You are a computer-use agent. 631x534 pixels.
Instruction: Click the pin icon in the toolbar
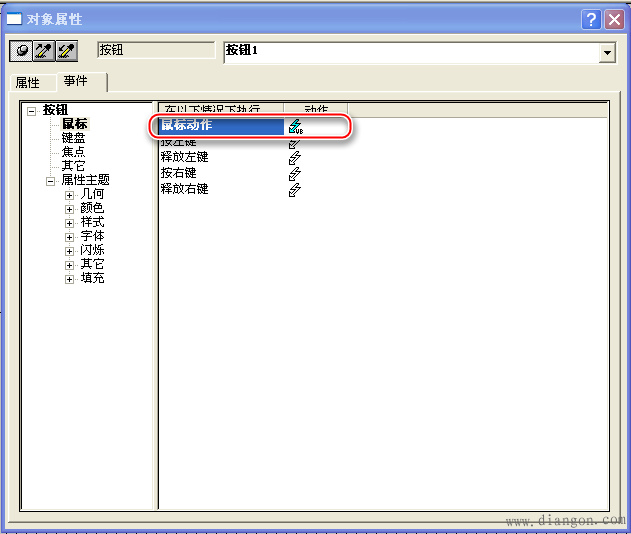[x=22, y=50]
